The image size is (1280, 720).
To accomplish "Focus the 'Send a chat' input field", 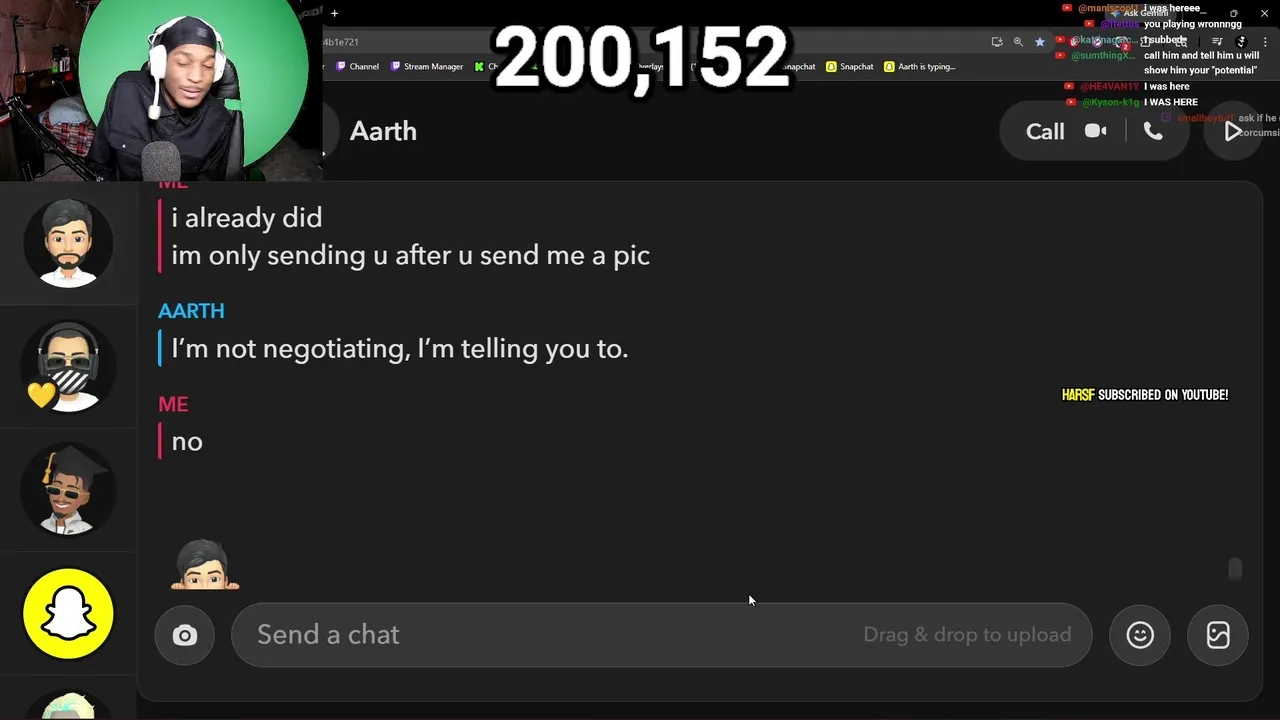I will pyautogui.click(x=661, y=635).
